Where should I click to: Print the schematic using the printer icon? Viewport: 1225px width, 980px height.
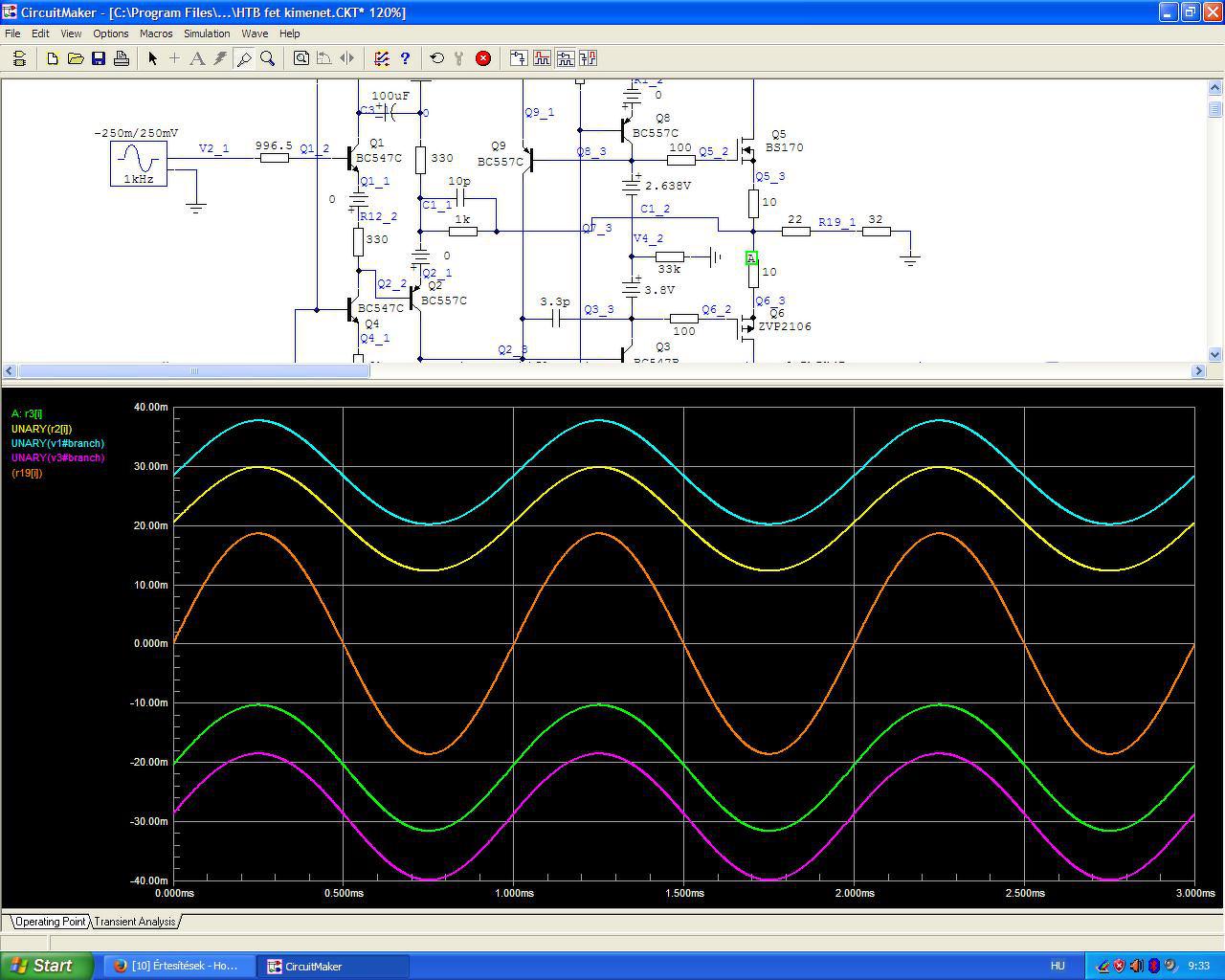click(122, 58)
